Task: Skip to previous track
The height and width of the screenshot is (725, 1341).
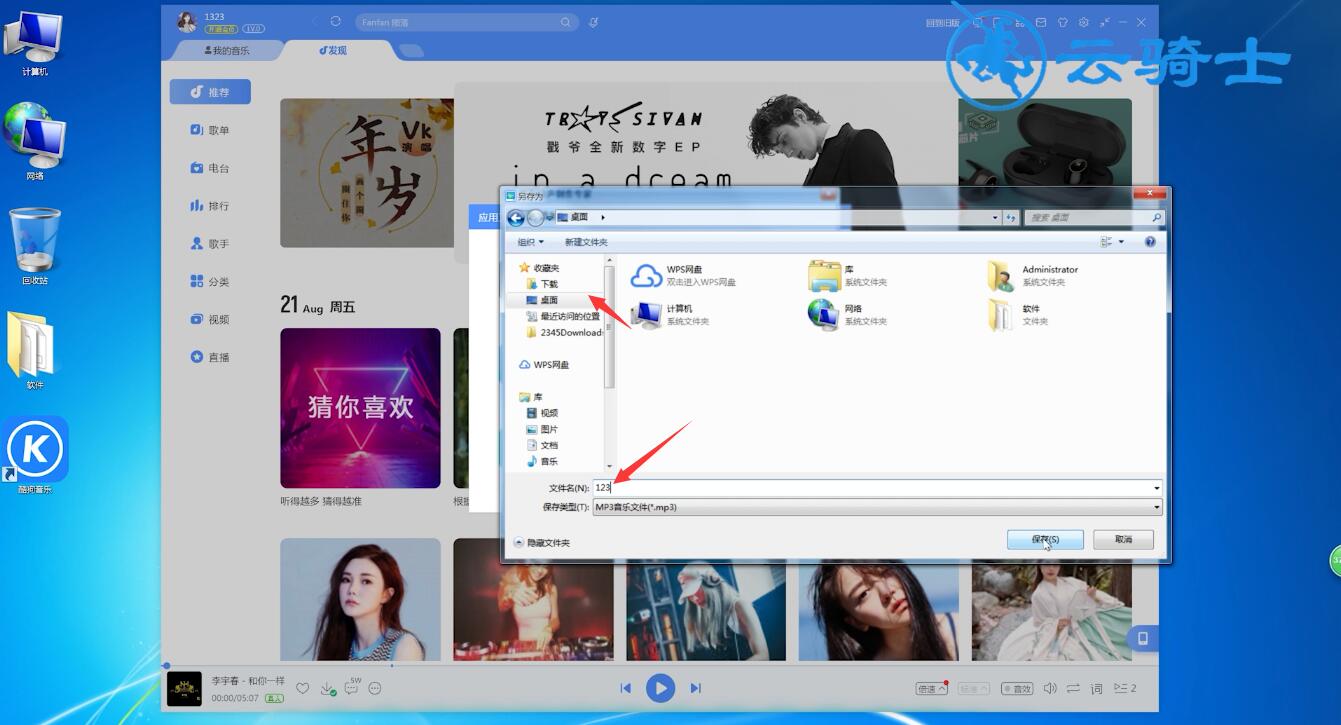Action: pos(626,688)
